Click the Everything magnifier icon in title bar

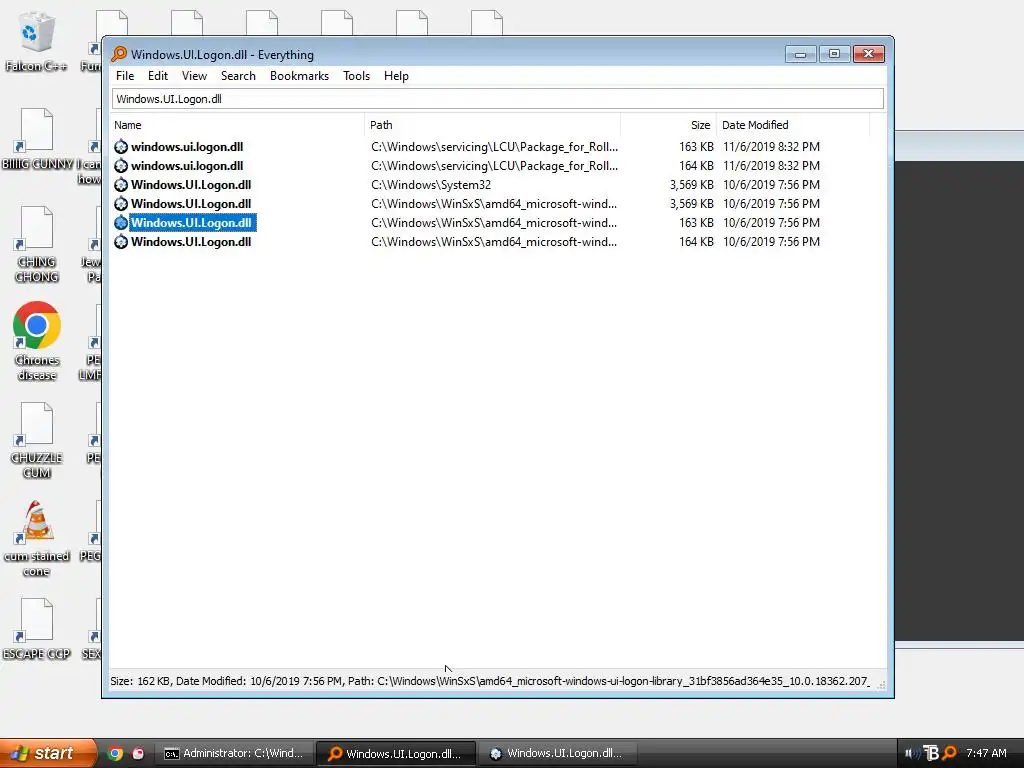click(119, 54)
